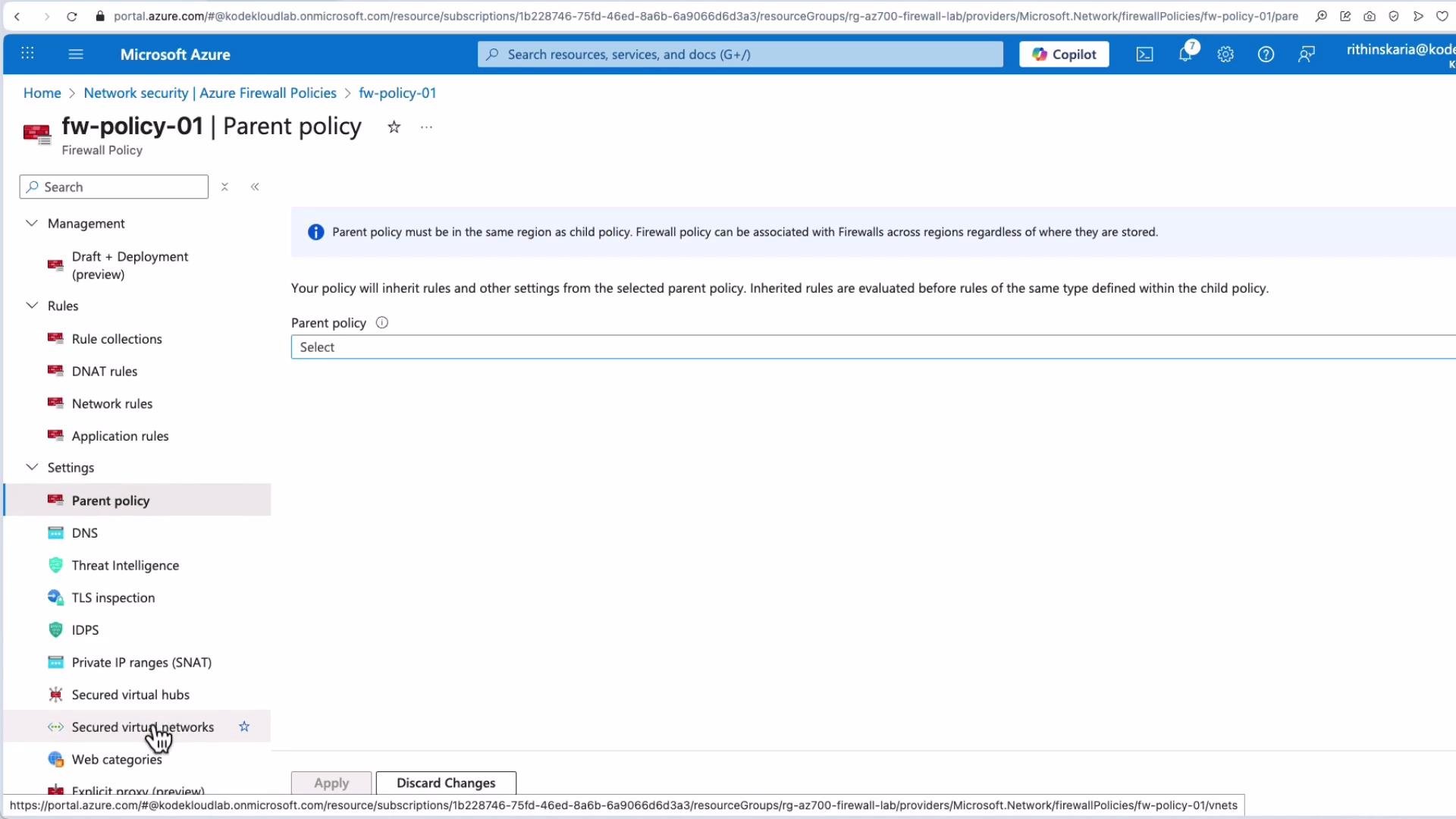Screen dimensions: 1456x819
Task: Focus the global Search resources bar
Action: tap(740, 55)
